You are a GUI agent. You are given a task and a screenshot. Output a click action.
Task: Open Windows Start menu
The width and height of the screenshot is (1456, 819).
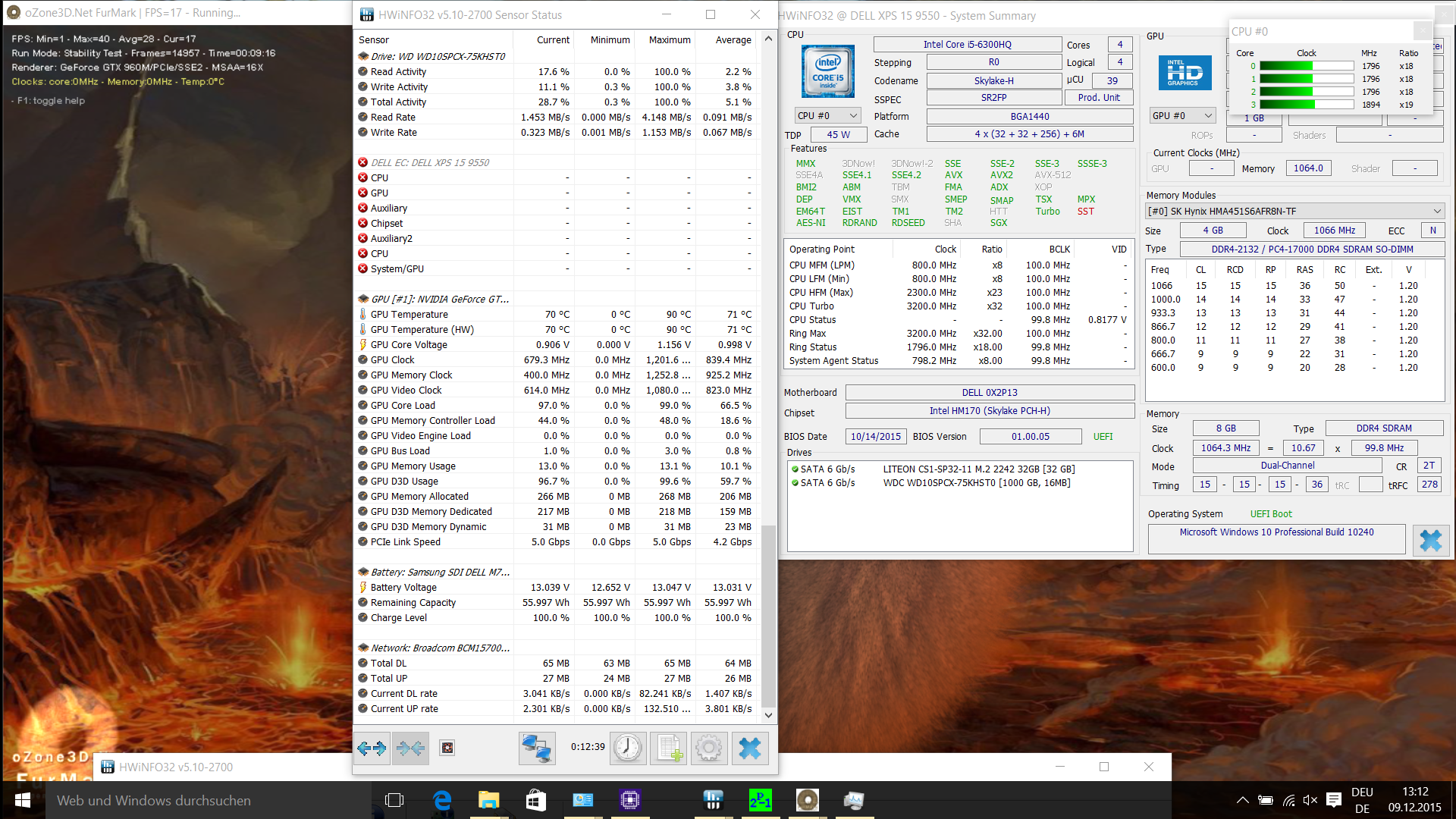(23, 800)
